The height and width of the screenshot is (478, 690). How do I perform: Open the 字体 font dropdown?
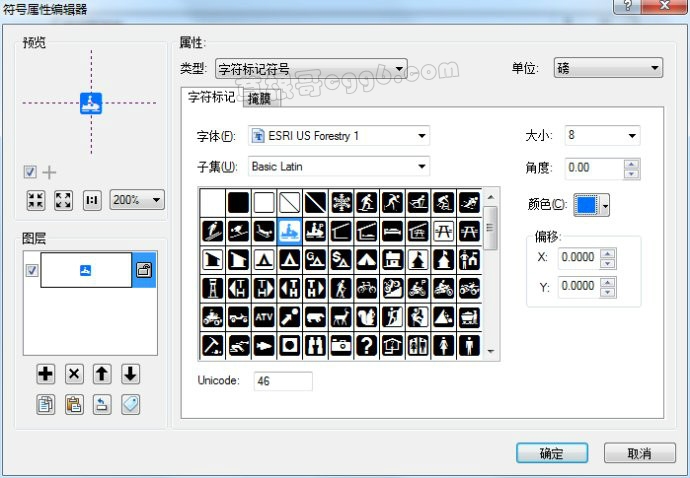pyautogui.click(x=339, y=136)
